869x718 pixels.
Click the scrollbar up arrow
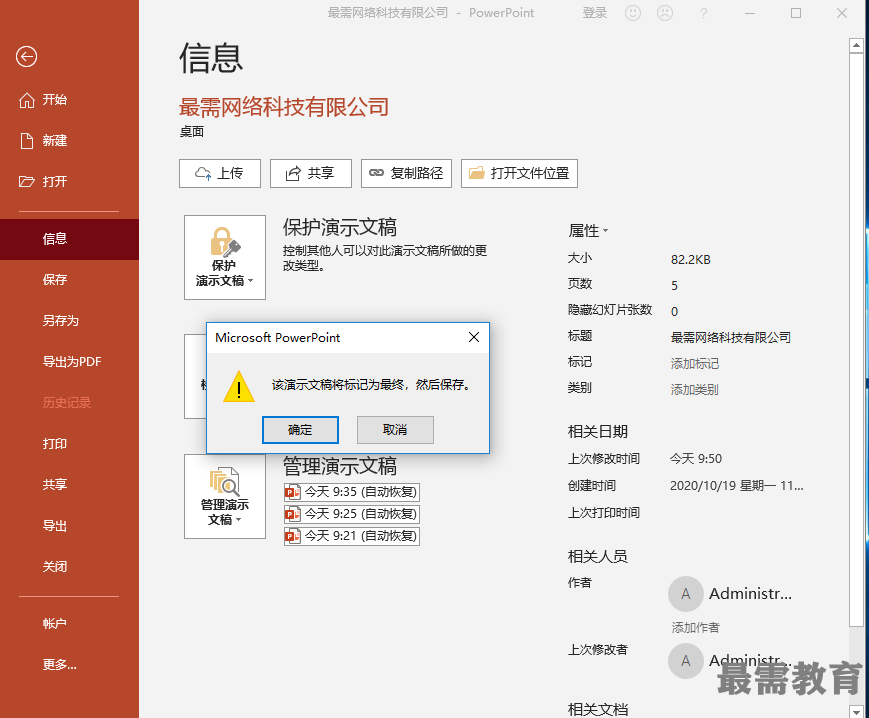(x=856, y=45)
